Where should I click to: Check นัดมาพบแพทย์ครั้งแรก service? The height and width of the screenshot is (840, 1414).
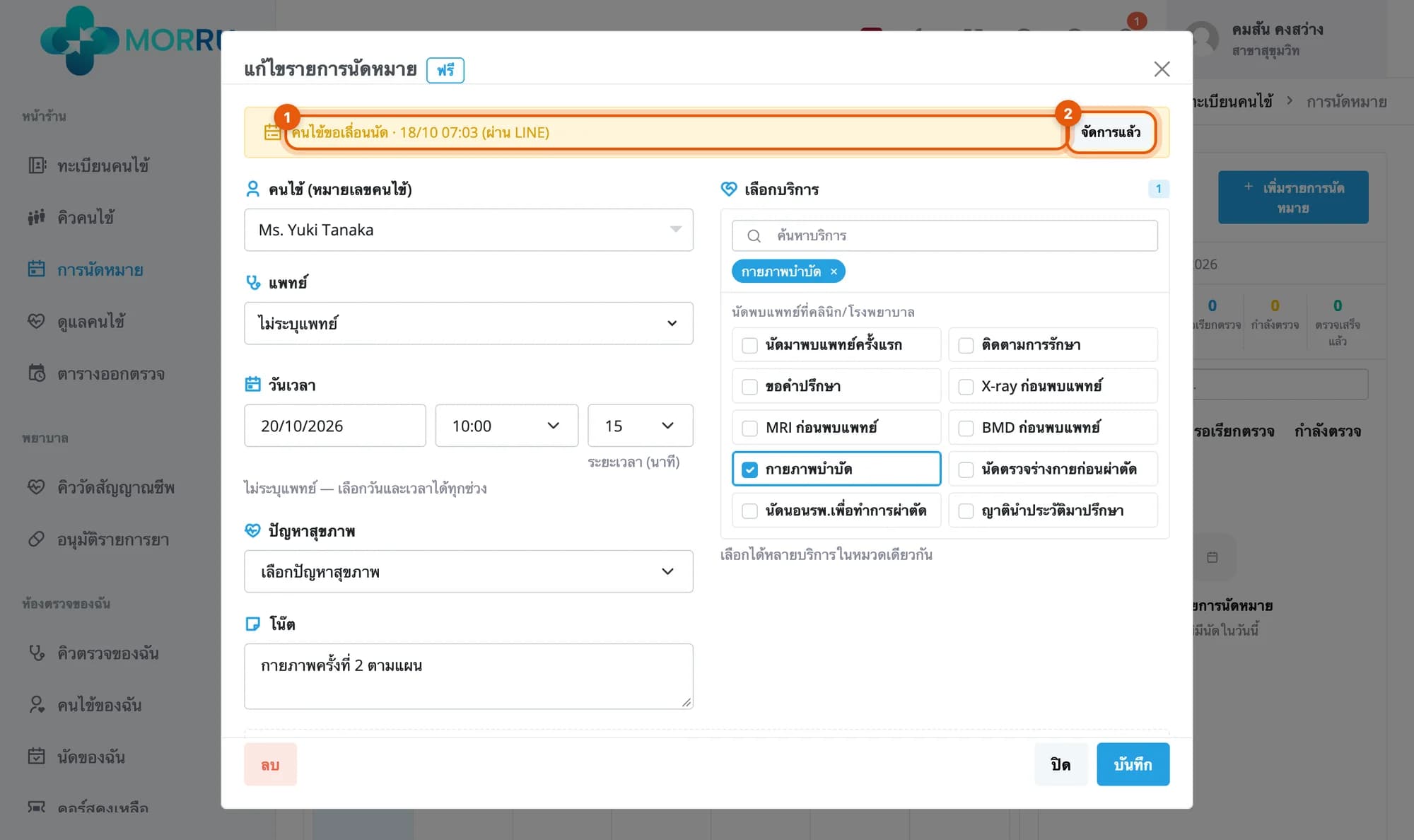pyautogui.click(x=749, y=345)
